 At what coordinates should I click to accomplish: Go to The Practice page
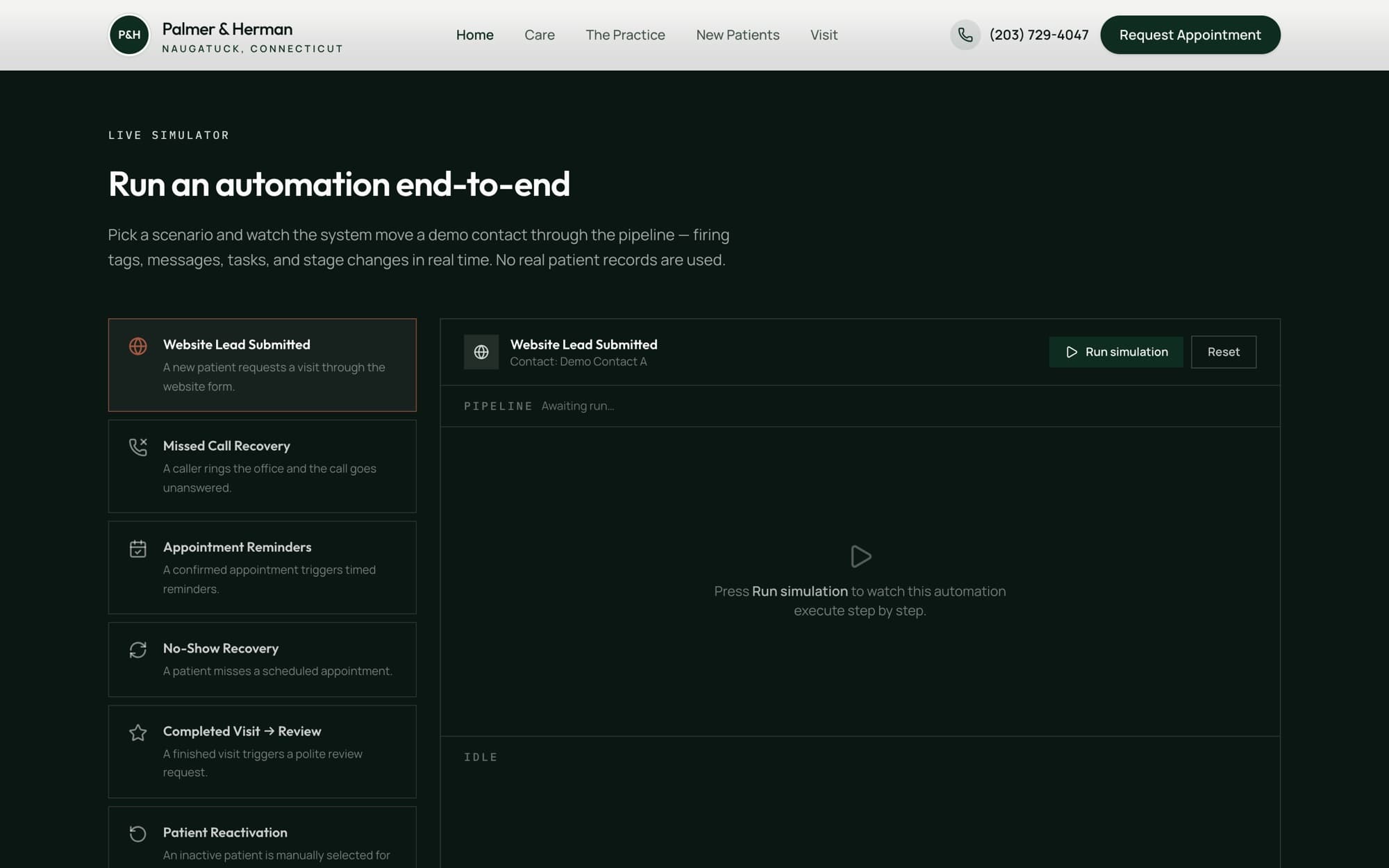[x=625, y=35]
